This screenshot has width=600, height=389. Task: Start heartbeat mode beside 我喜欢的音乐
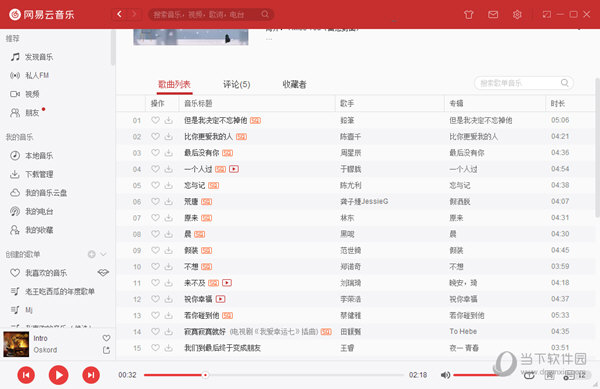pos(103,273)
